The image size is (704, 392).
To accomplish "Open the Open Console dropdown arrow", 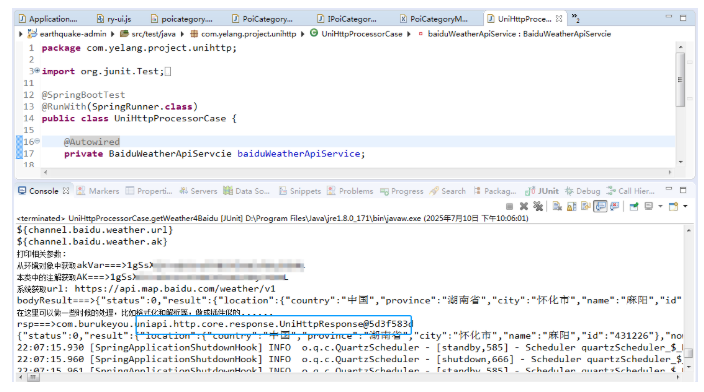I will coord(685,206).
